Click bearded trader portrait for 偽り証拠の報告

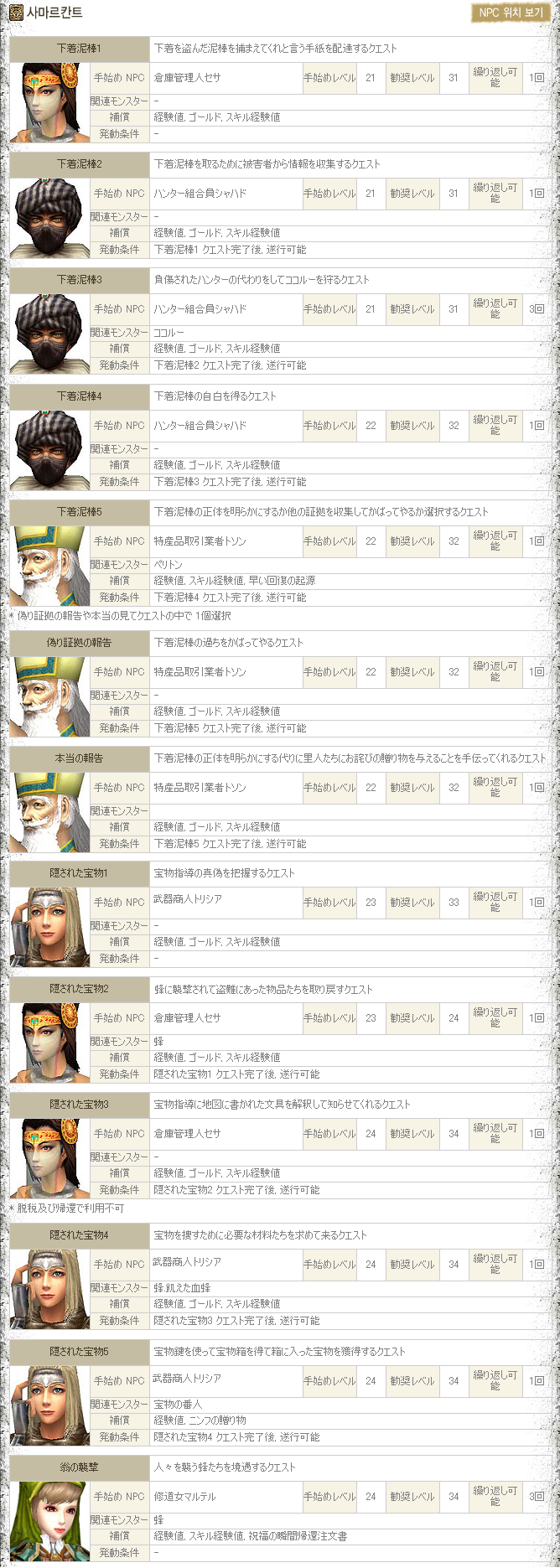[49, 696]
